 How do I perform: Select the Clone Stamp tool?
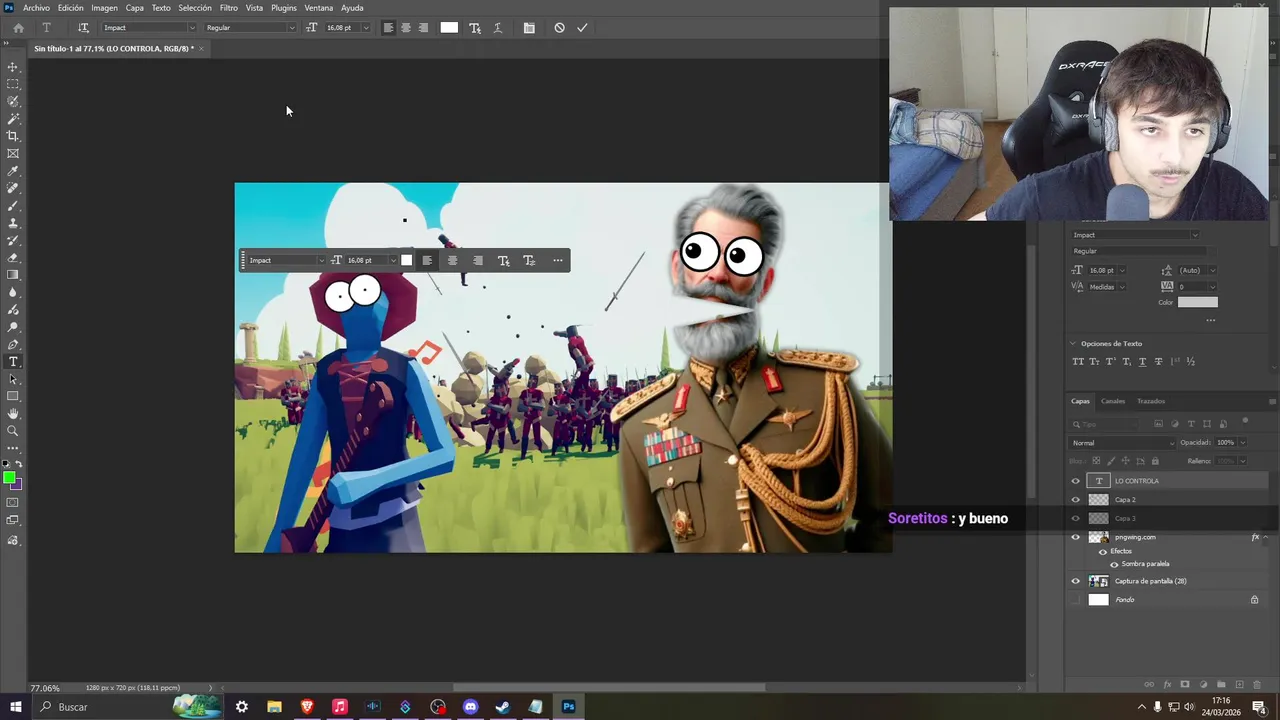click(x=13, y=223)
